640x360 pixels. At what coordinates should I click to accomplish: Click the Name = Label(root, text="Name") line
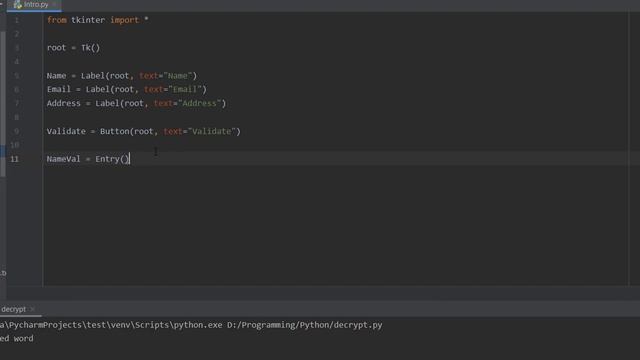(x=122, y=76)
